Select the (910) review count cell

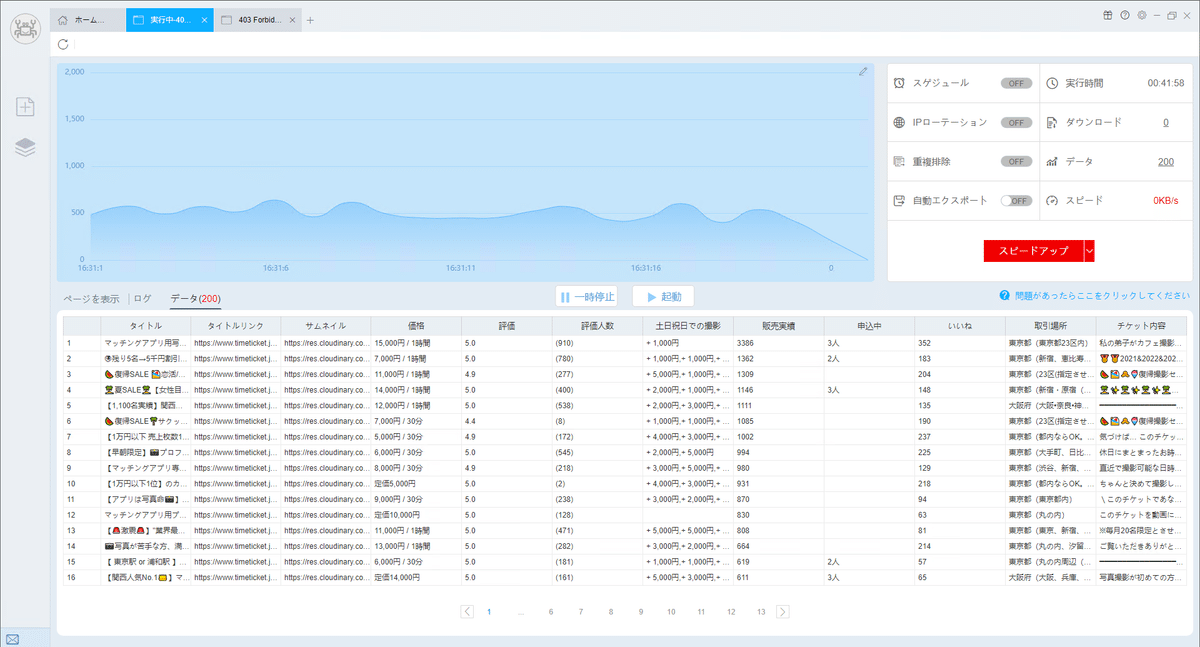pos(597,343)
